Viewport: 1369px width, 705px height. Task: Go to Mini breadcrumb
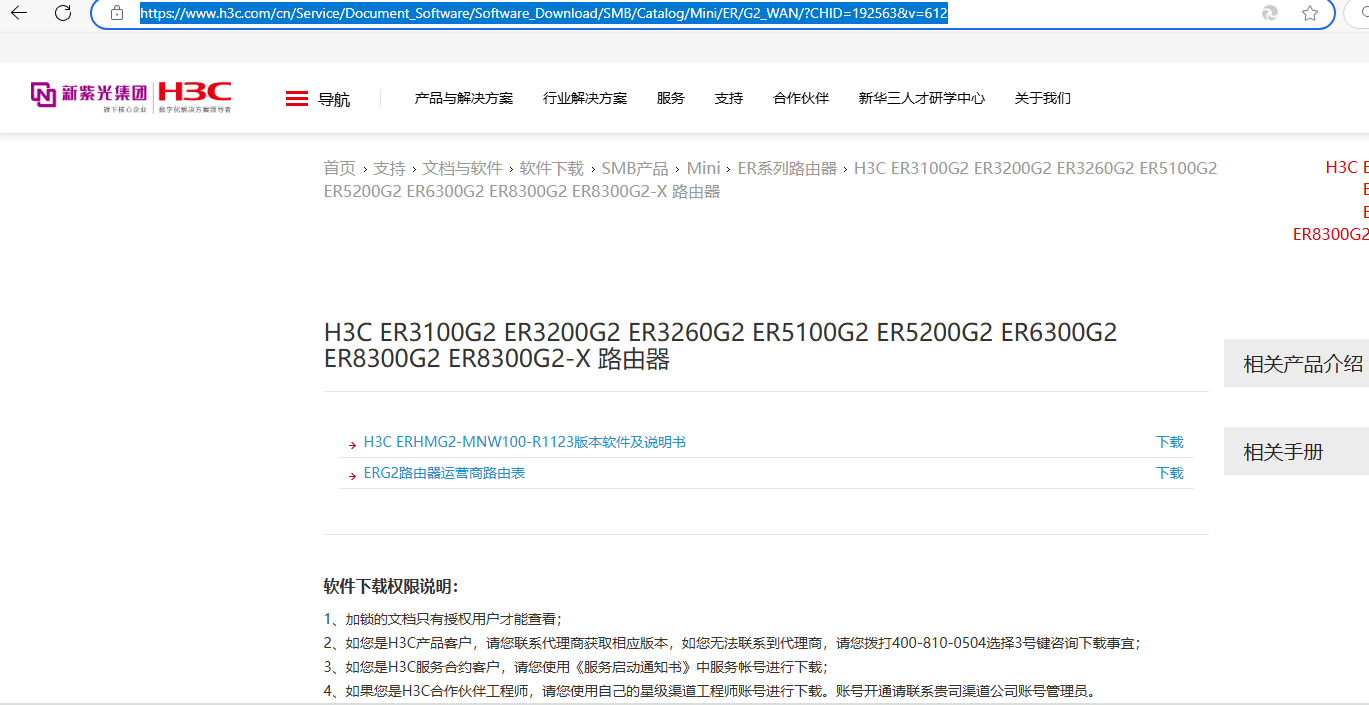pos(703,168)
